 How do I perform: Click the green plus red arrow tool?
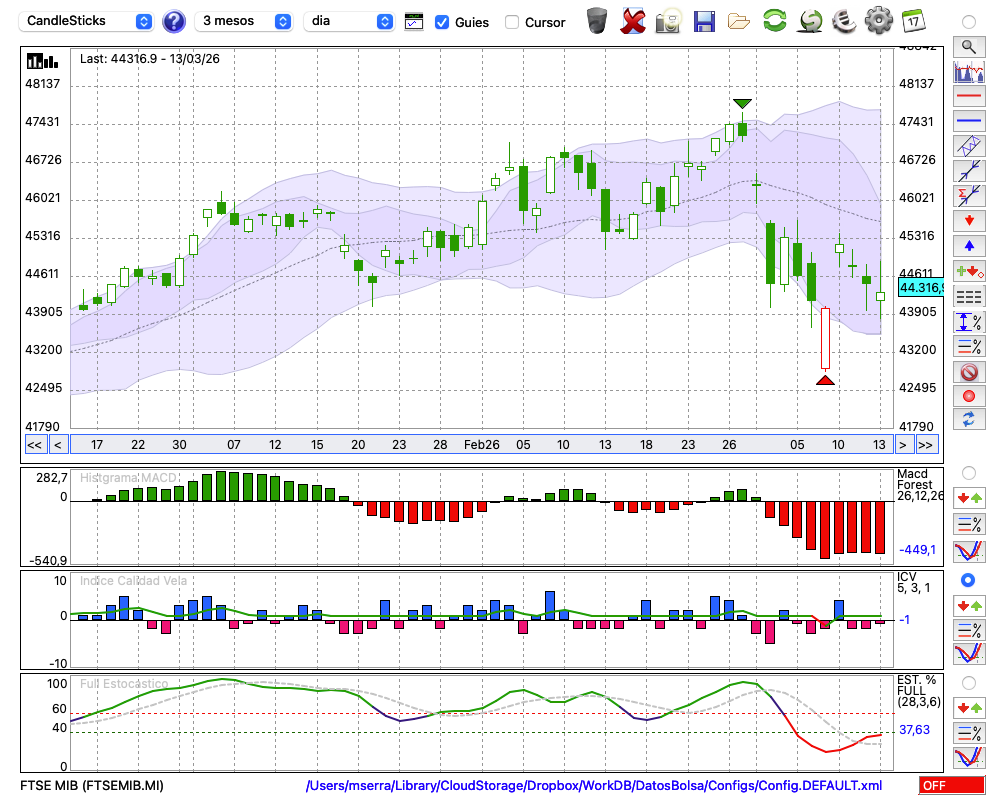coord(969,271)
